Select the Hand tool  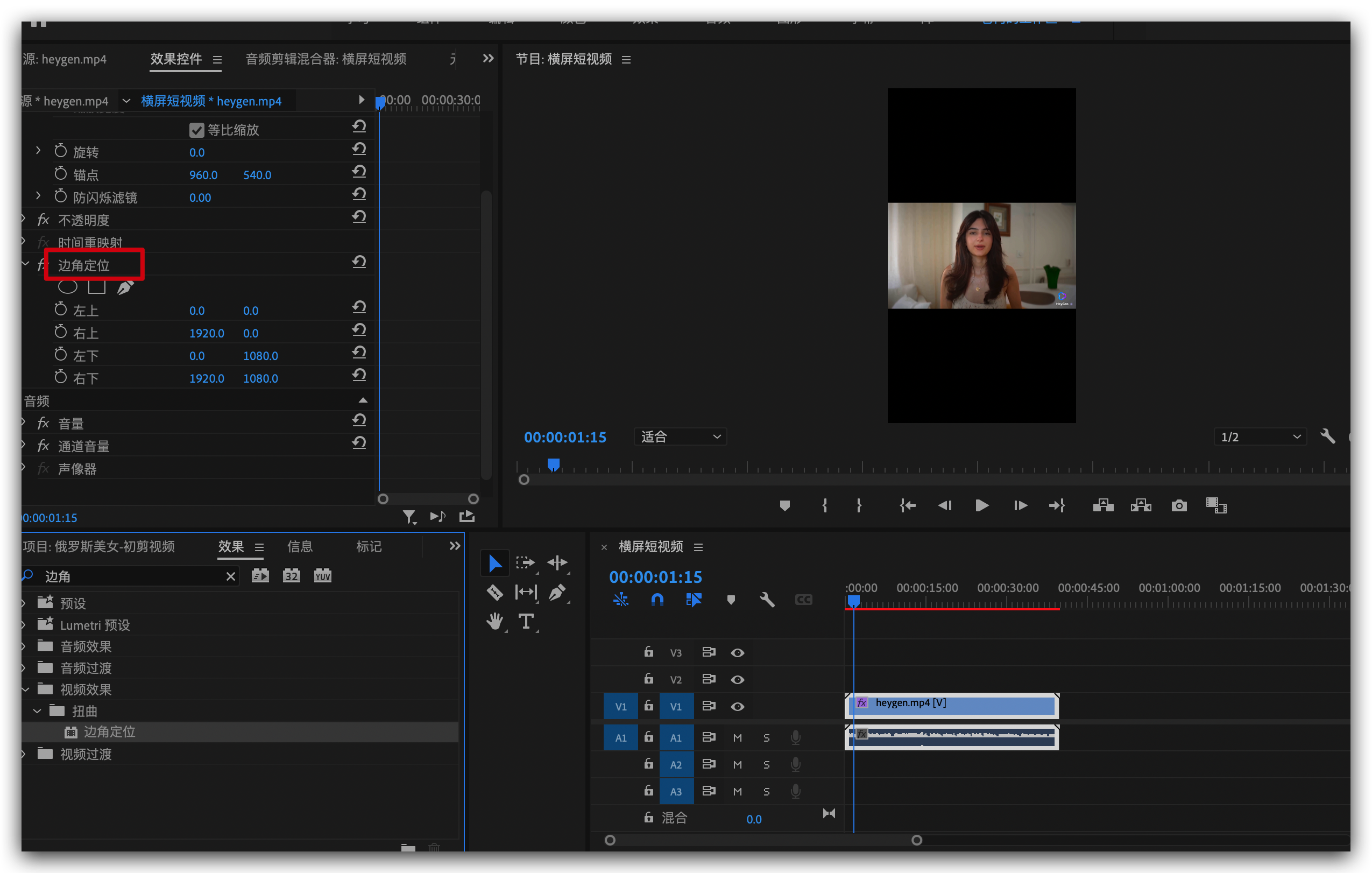point(494,622)
